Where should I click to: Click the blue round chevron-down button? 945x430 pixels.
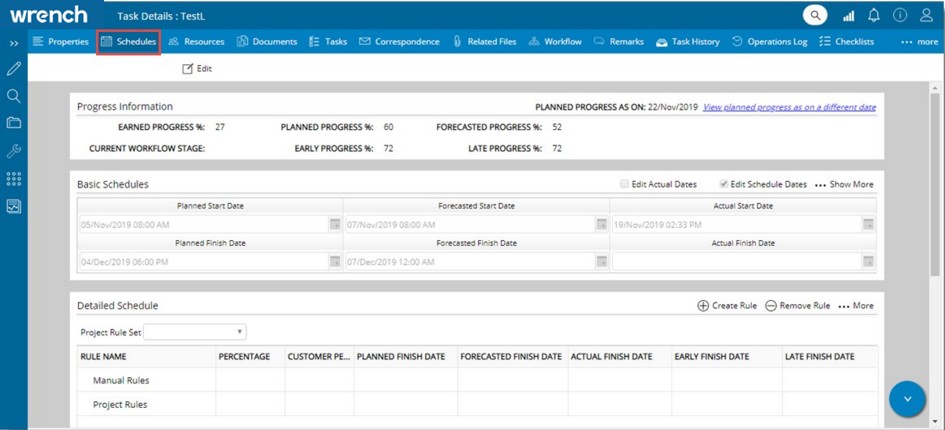[907, 399]
